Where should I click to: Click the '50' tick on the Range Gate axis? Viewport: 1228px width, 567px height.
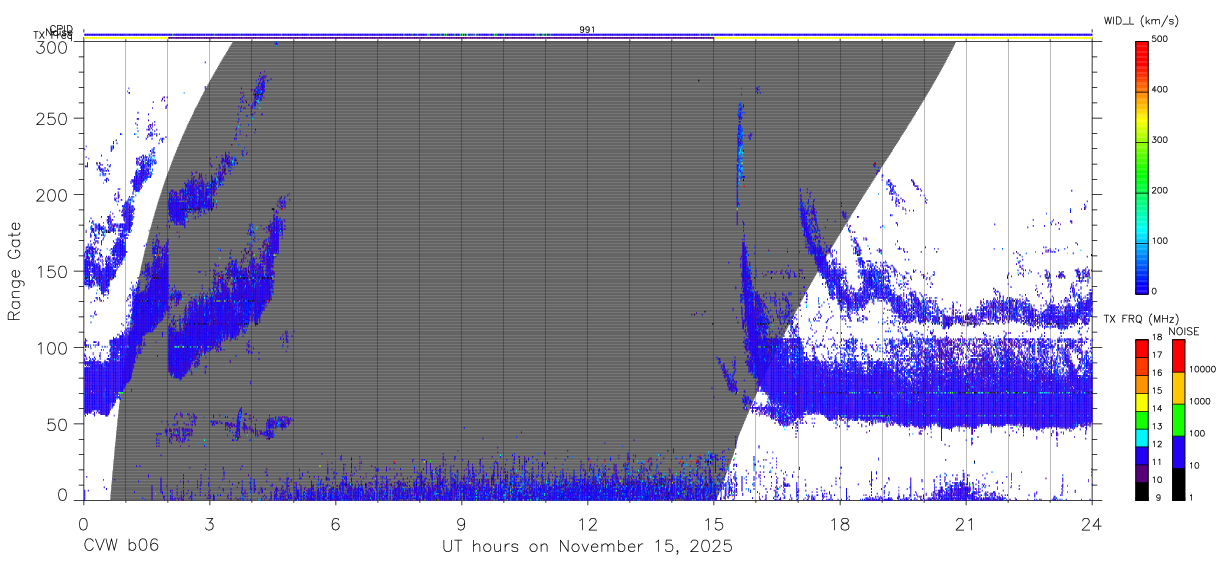tap(57, 424)
